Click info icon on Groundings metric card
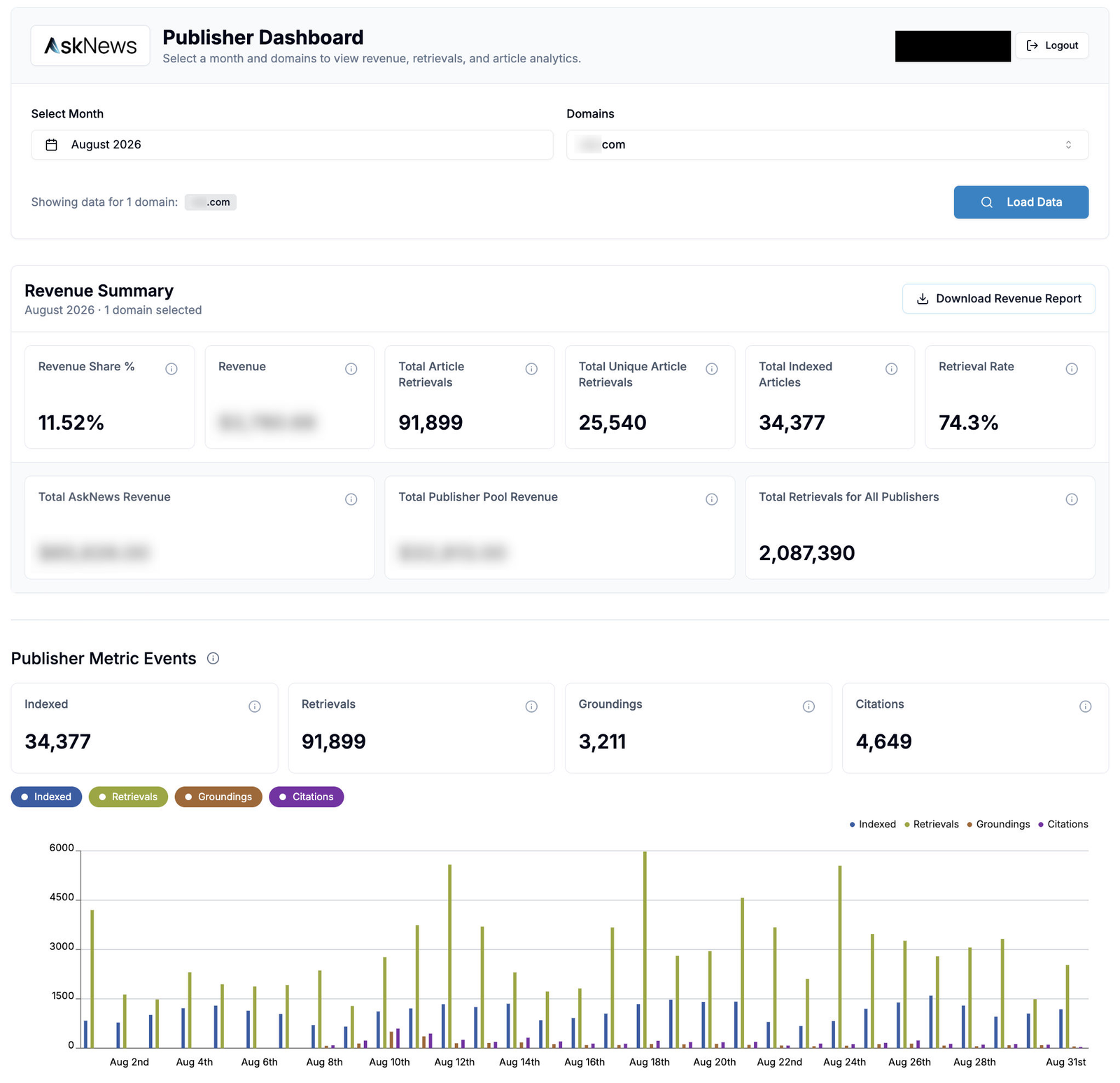The image size is (1120, 1083). click(808, 706)
